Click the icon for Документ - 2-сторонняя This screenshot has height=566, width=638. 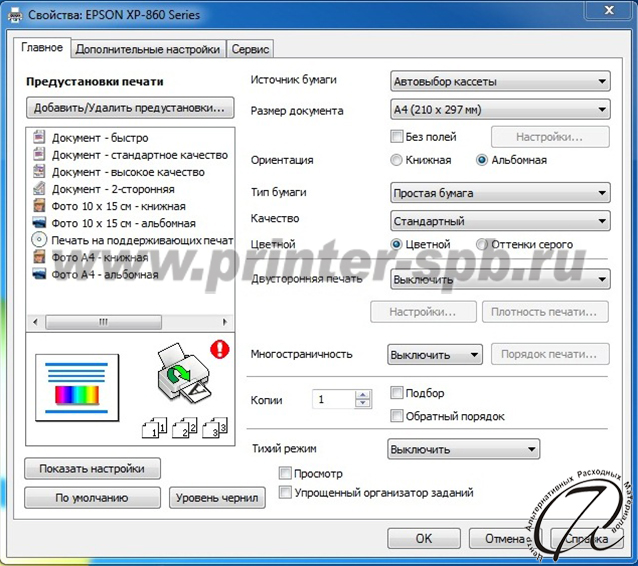coord(39,188)
